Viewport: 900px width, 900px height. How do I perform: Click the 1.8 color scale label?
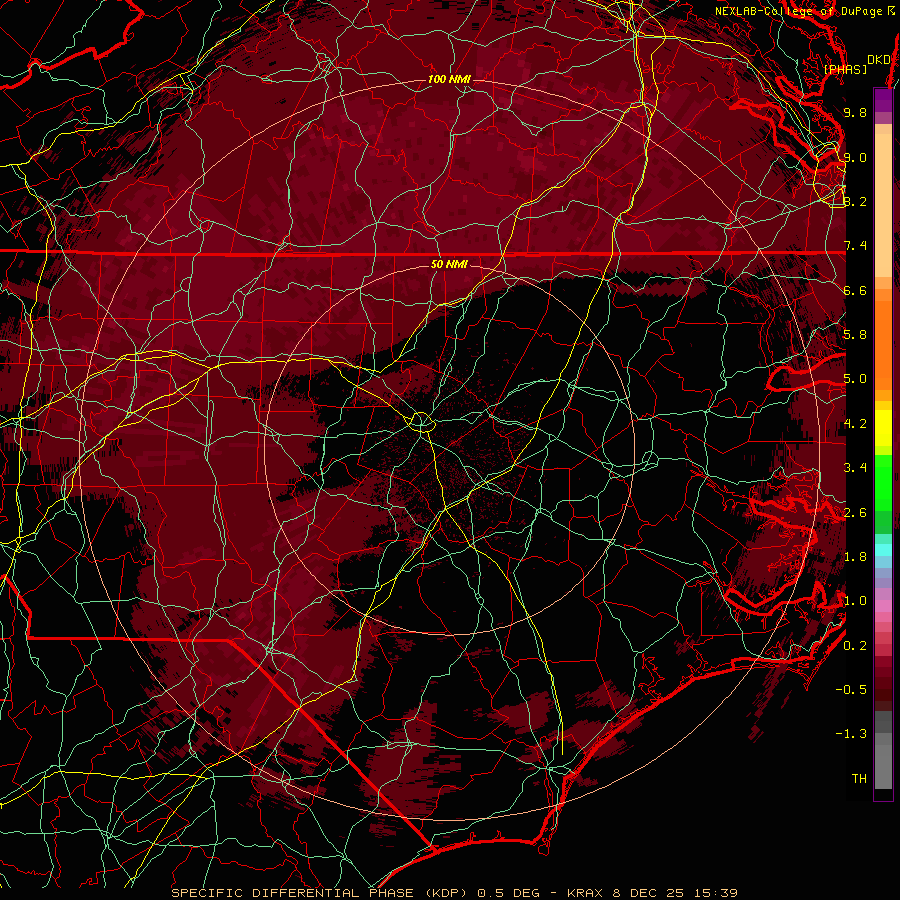(855, 557)
